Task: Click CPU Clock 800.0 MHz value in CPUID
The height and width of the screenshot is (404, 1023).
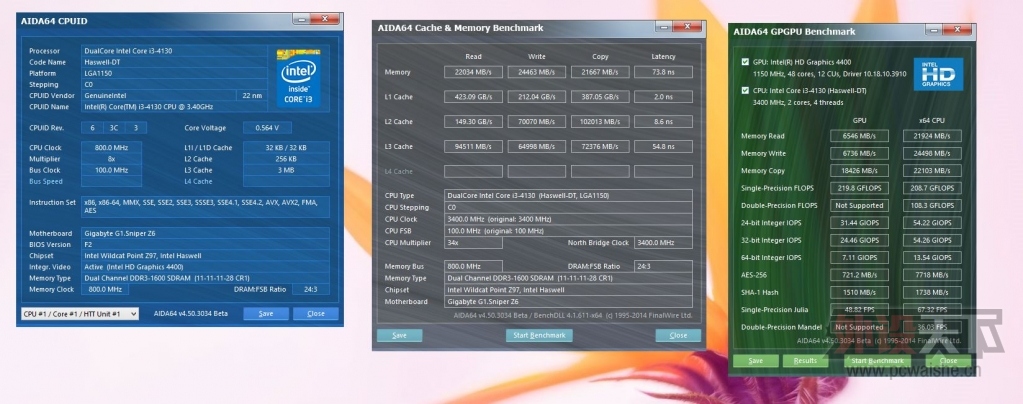Action: [x=111, y=148]
